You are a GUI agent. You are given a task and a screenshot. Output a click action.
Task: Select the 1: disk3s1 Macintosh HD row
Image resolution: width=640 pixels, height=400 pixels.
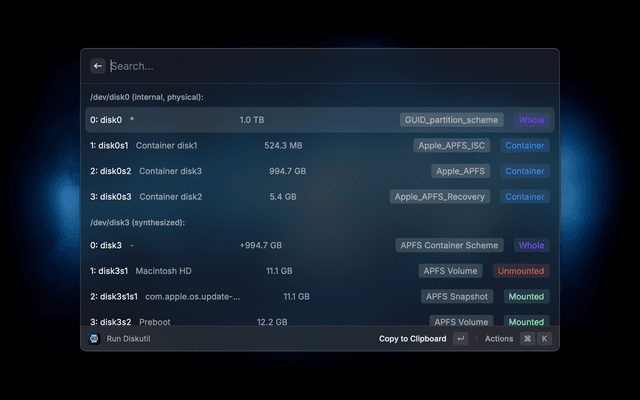[x=320, y=271]
